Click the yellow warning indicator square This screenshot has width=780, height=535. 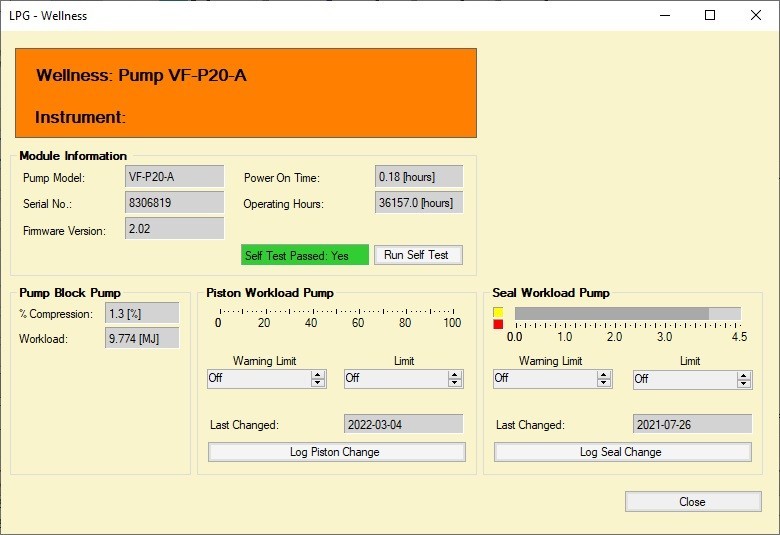(498, 313)
